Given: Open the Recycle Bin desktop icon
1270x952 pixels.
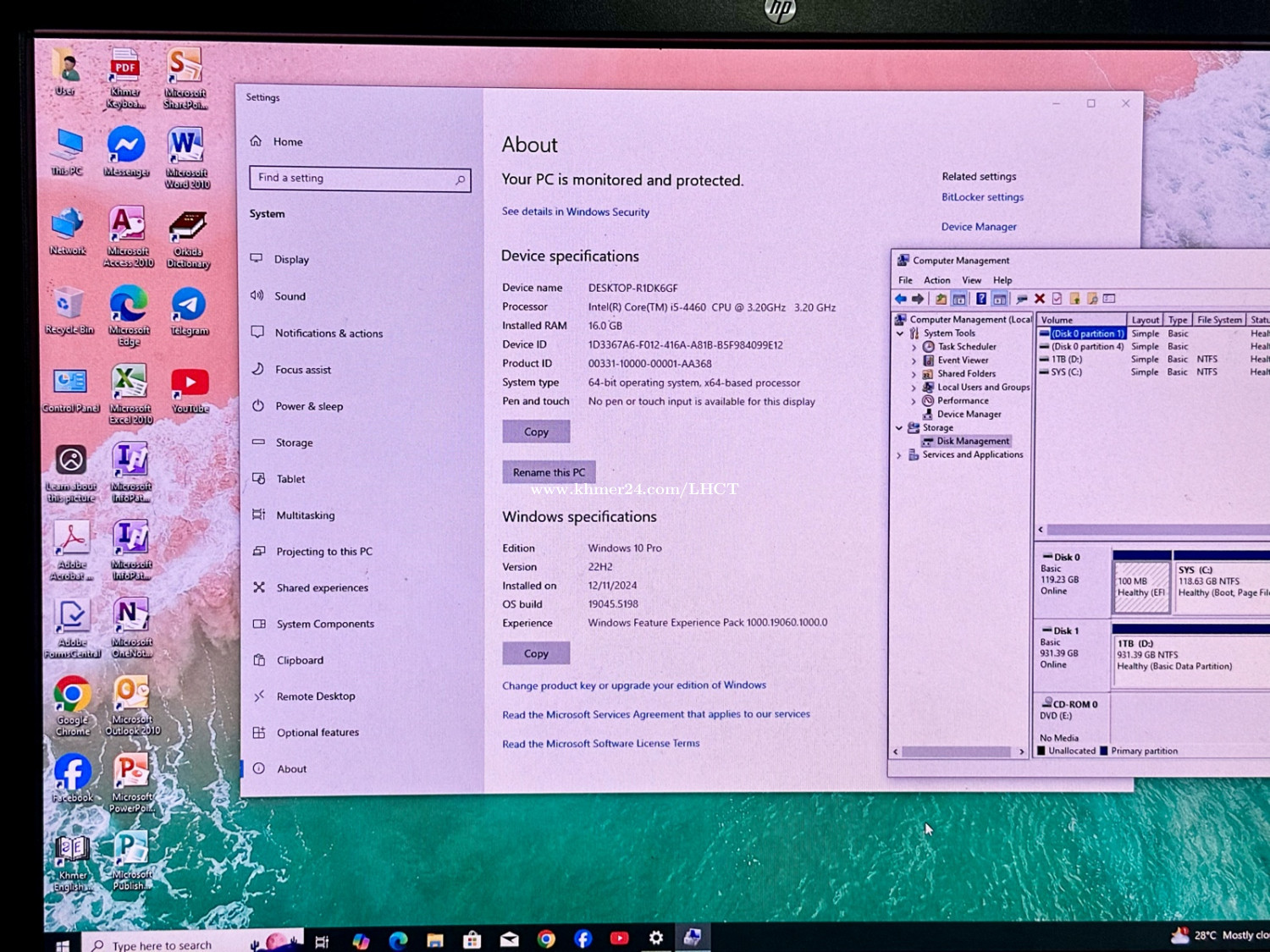Looking at the screenshot, I should [x=69, y=311].
